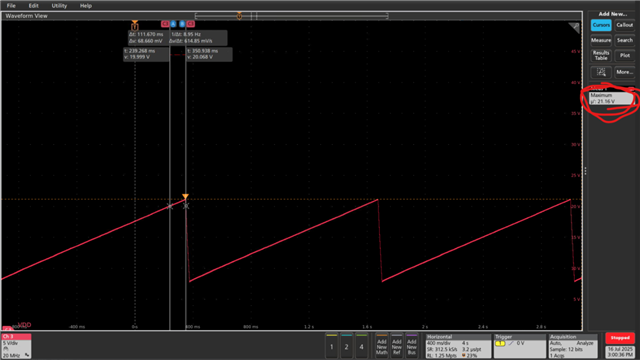The image size is (640, 360).
Task: Click the zoom box drawing icon
Action: (x=601, y=72)
